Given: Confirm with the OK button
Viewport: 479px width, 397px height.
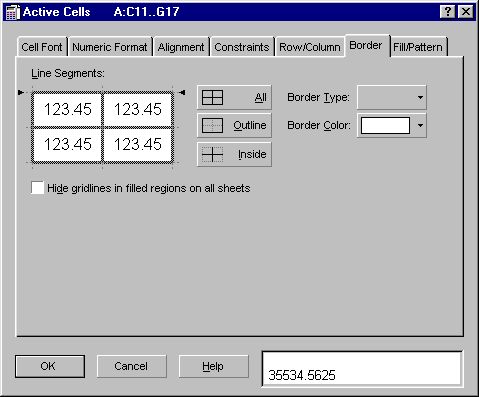Looking at the screenshot, I should 50,366.
